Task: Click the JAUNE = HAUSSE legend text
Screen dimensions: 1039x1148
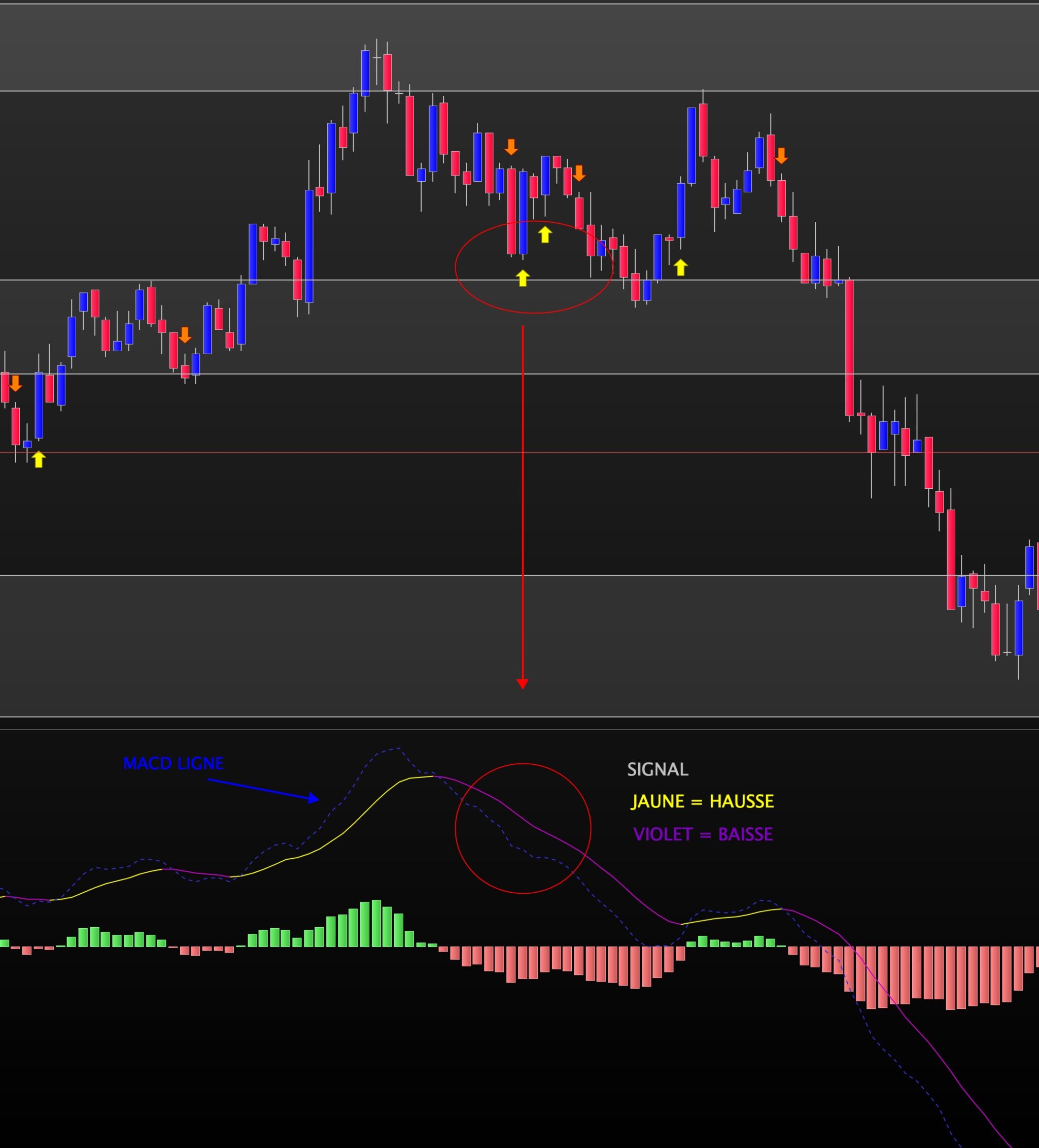Action: [703, 802]
